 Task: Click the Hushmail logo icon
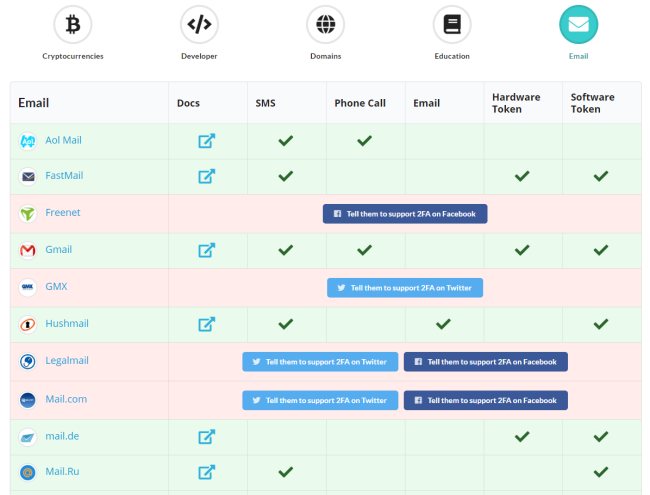pyautogui.click(x=28, y=324)
